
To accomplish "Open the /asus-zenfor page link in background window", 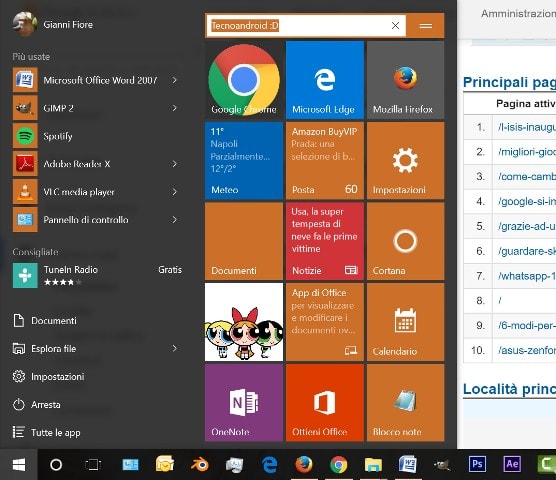I will coord(527,350).
